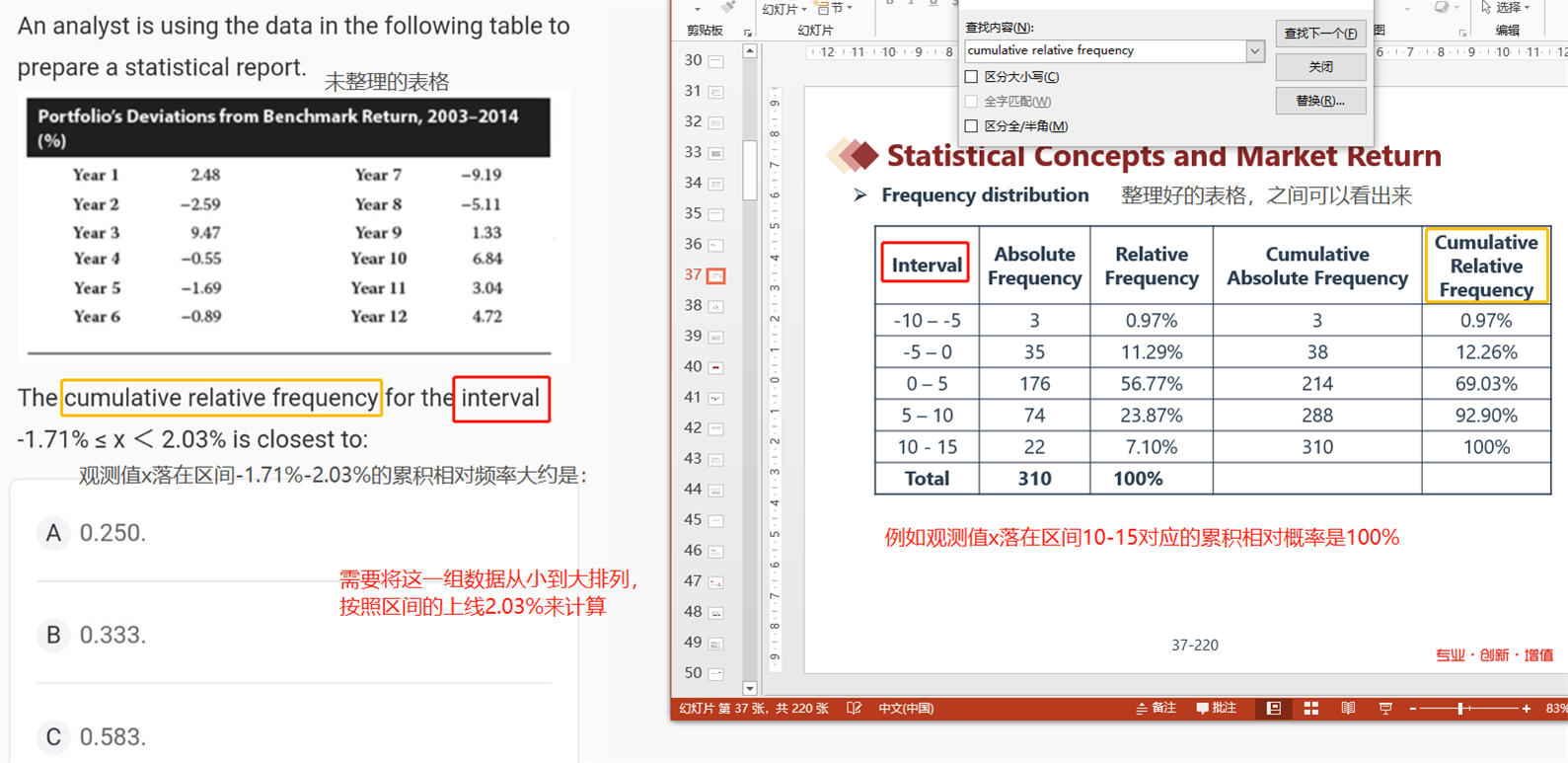
Task: Click the 'Cumulative Absolute Frequency' header cell
Action: coord(1317,266)
